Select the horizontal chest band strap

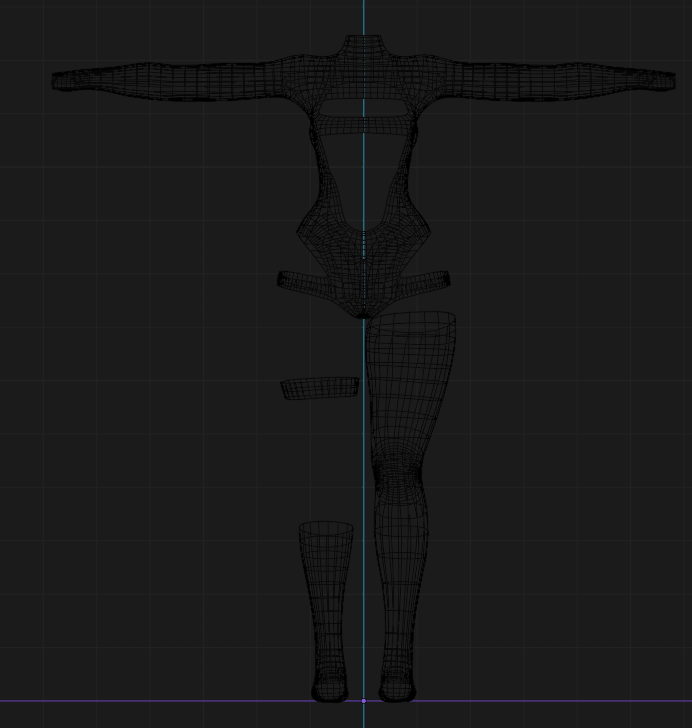tap(364, 125)
